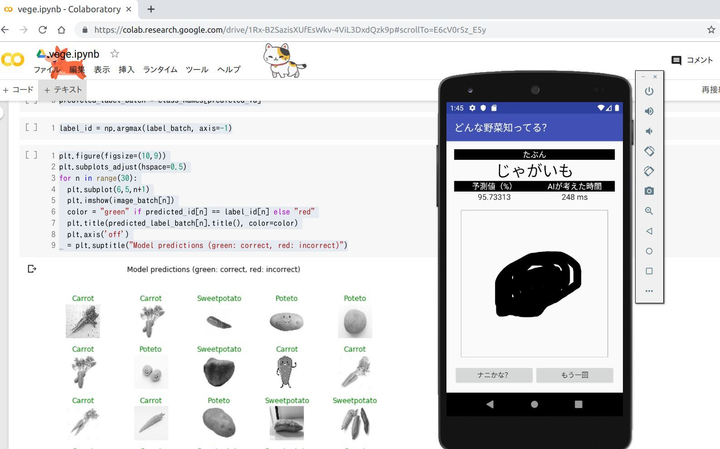The image size is (720, 449).
Task: Click the 248 ms time value
Action: pos(574,197)
